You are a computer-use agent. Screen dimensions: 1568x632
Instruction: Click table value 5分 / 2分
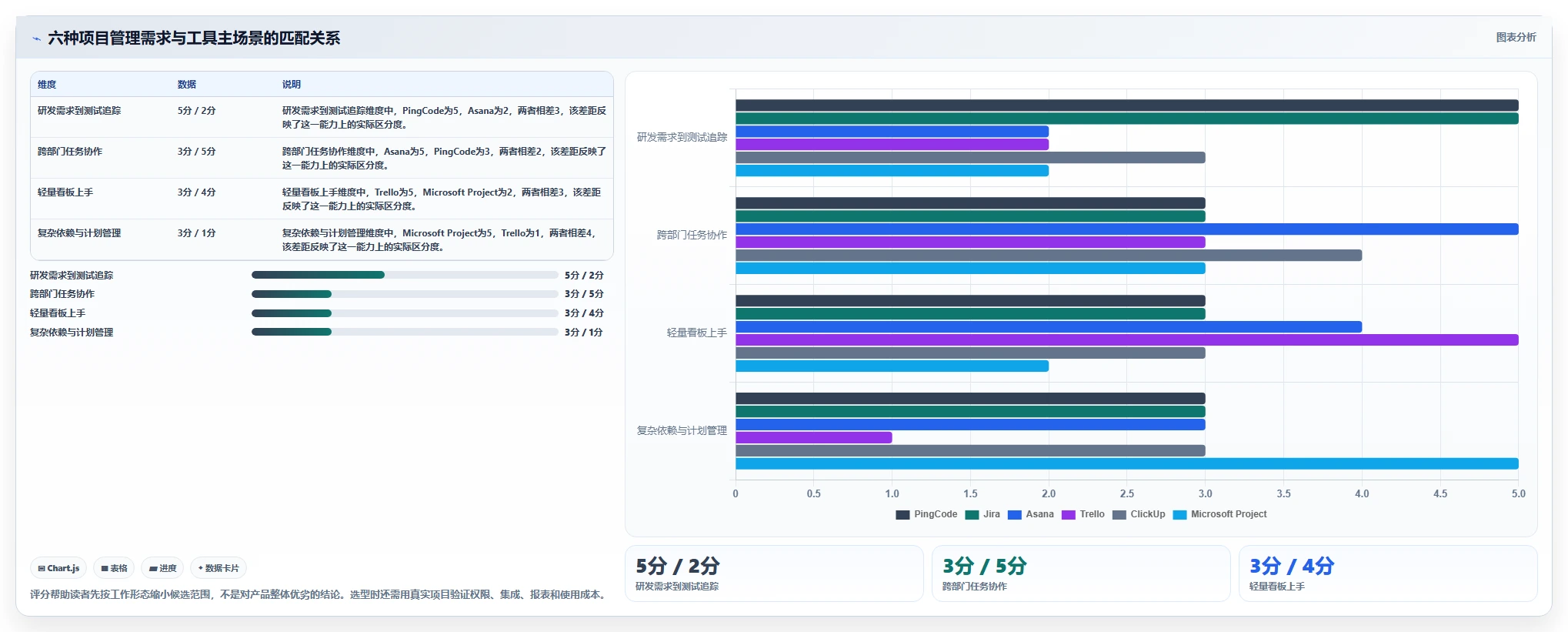[x=196, y=111]
